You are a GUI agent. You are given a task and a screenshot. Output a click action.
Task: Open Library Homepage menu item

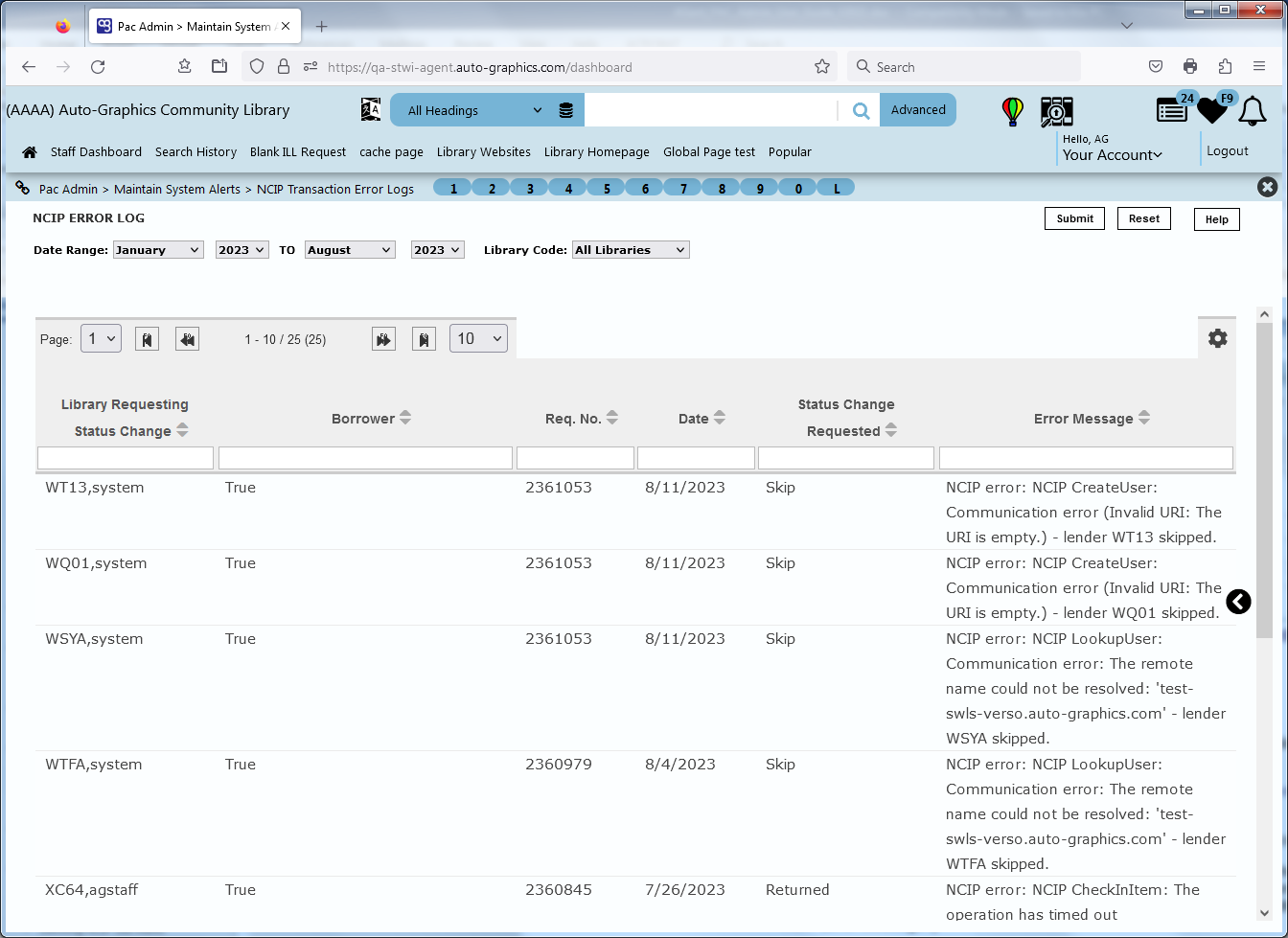(x=597, y=151)
